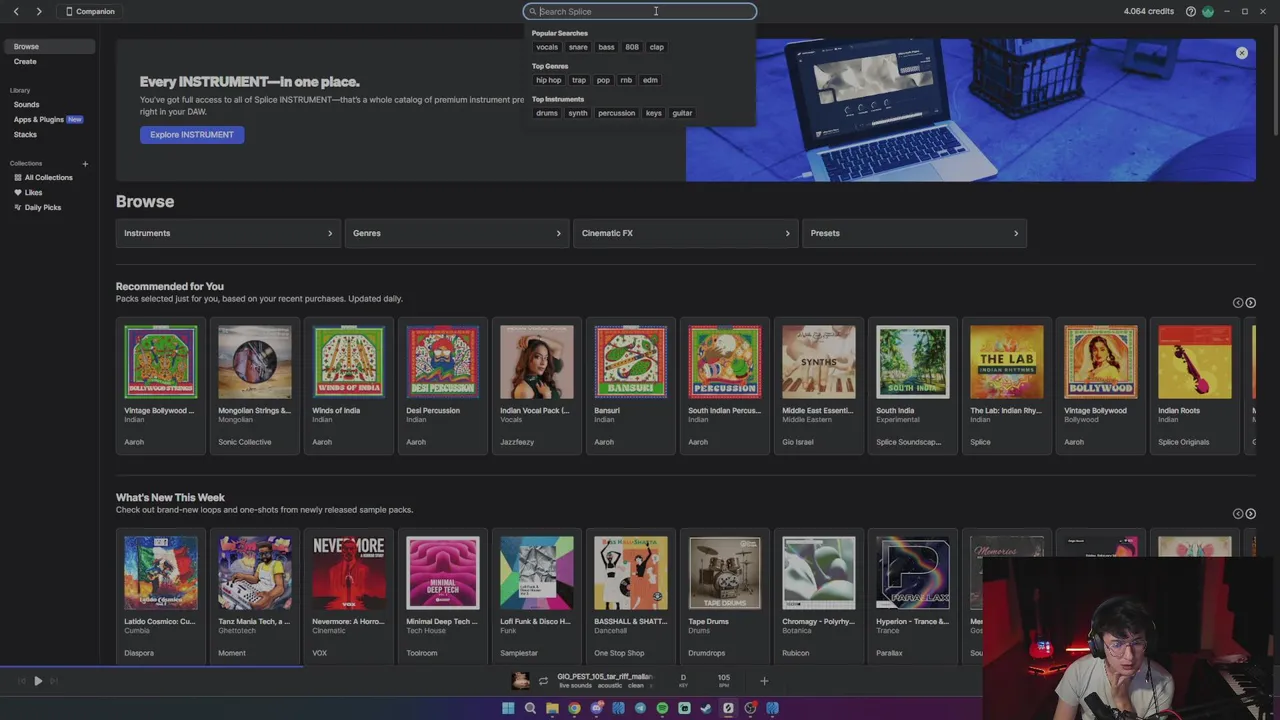This screenshot has width=1280, height=720.
Task: Open the Vintage Bollywood Strings pack thumbnail
Action: coord(161,362)
